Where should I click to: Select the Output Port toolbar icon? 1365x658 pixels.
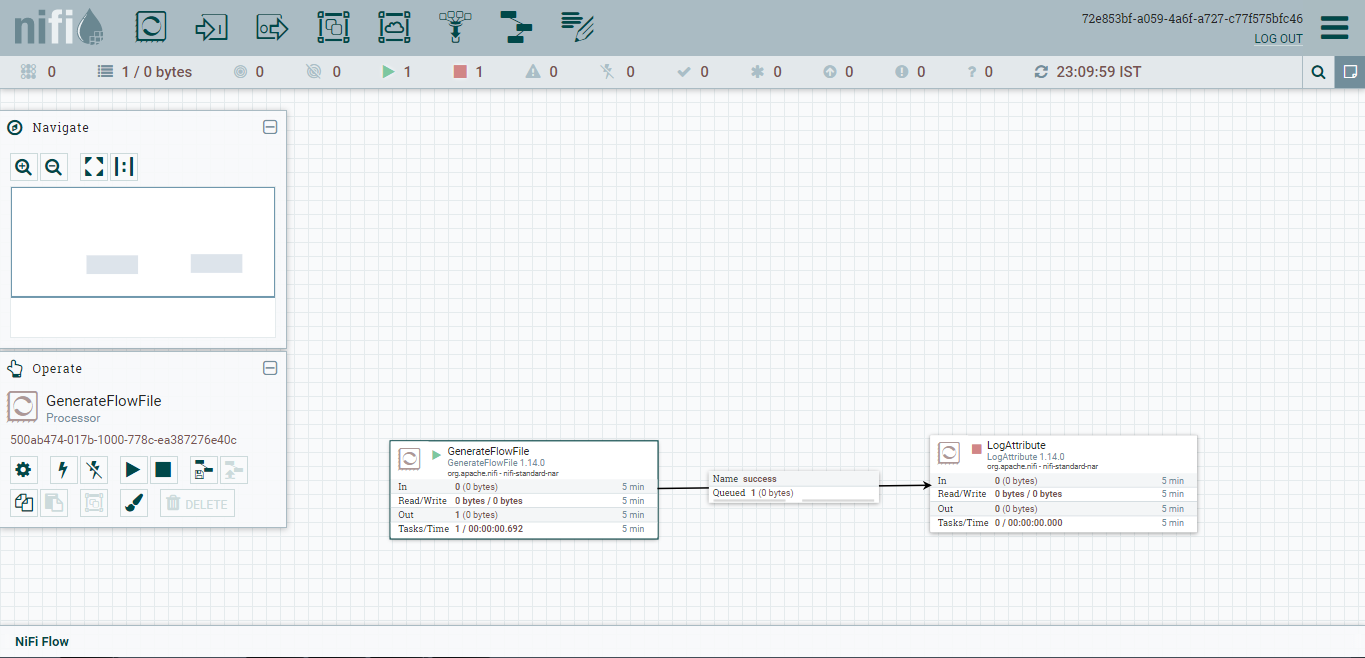tap(272, 27)
